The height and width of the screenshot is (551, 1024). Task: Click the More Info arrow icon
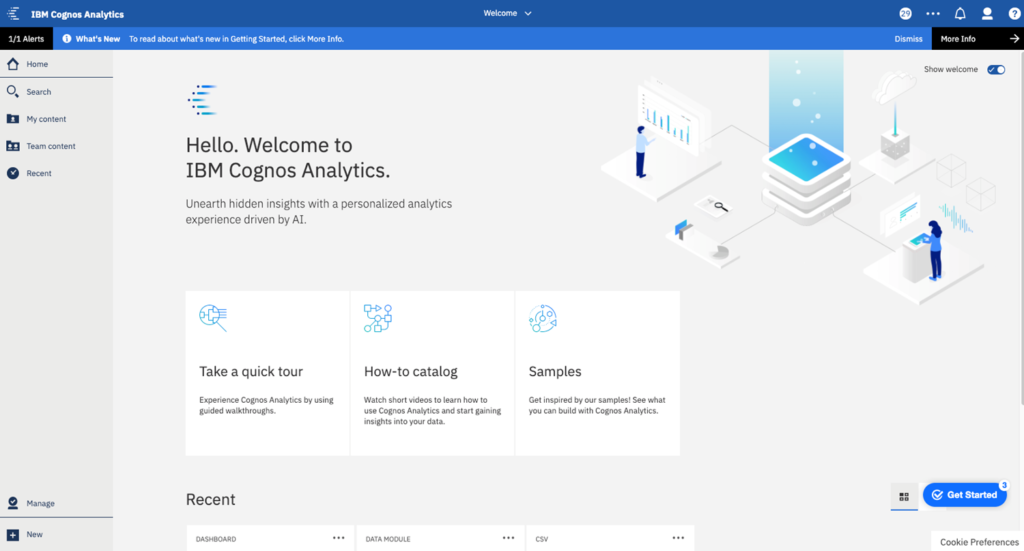(1014, 39)
